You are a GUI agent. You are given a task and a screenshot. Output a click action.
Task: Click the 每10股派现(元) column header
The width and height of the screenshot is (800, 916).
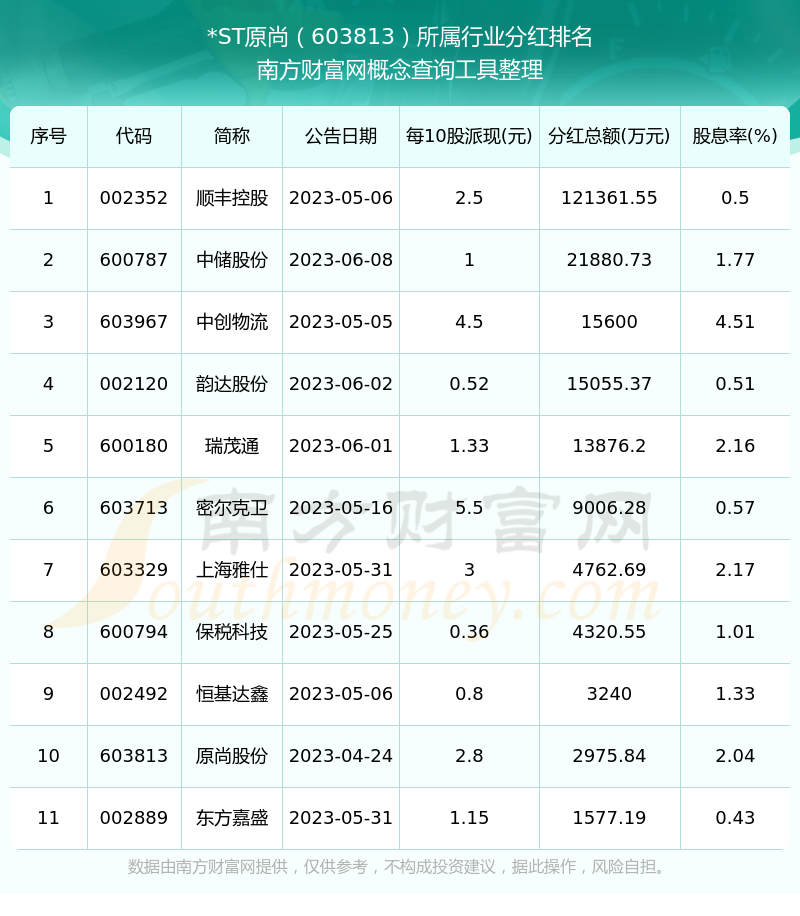pos(468,138)
